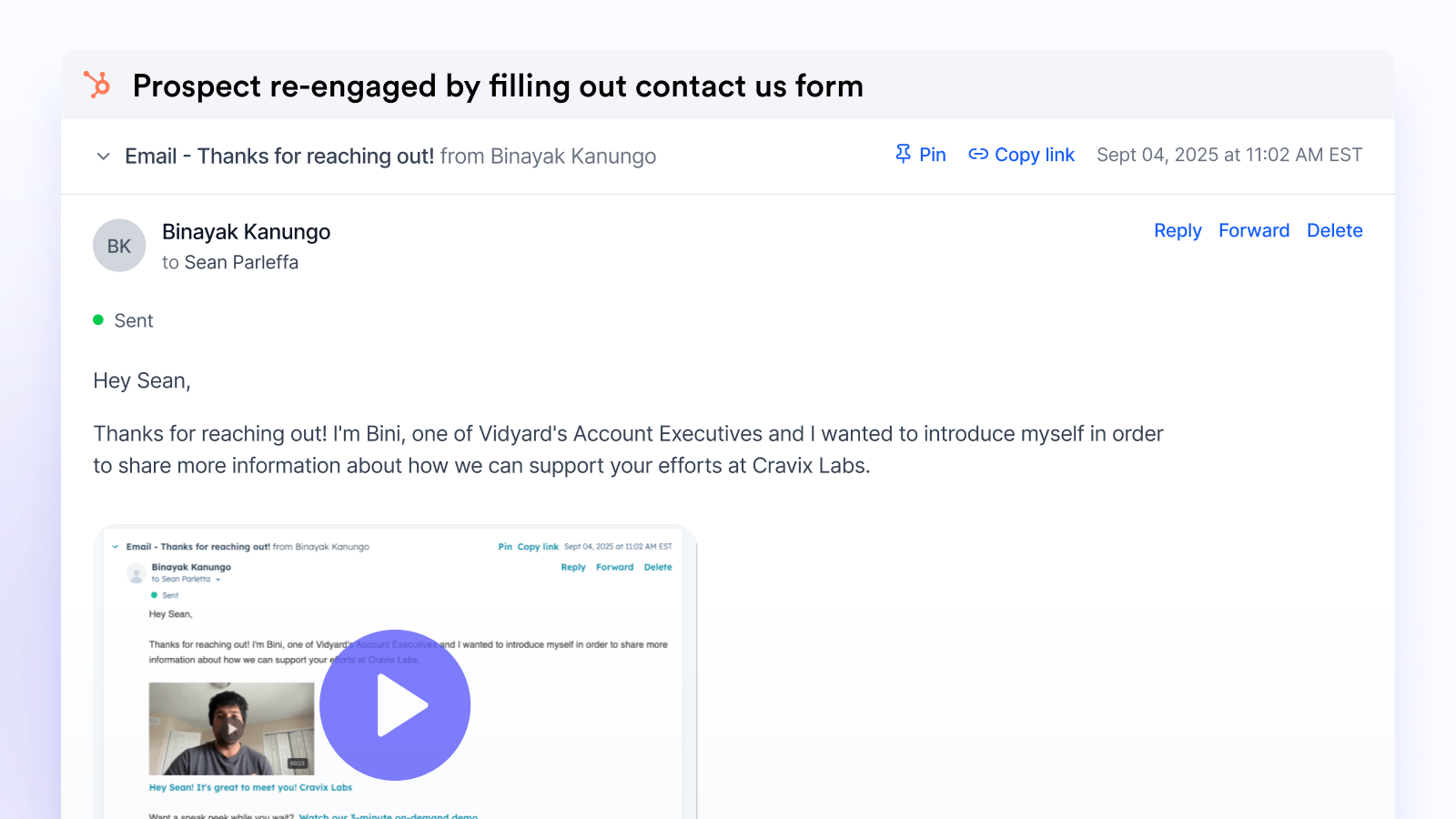Open the 'to Sean Parletta' recipient dropdown
This screenshot has width=1456, height=819.
[217, 580]
